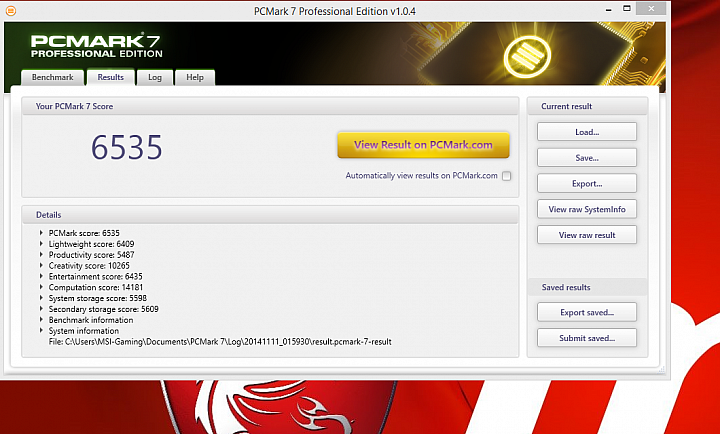The height and width of the screenshot is (434, 720).
Task: Switch to the Benchmark tab
Action: [x=52, y=77]
